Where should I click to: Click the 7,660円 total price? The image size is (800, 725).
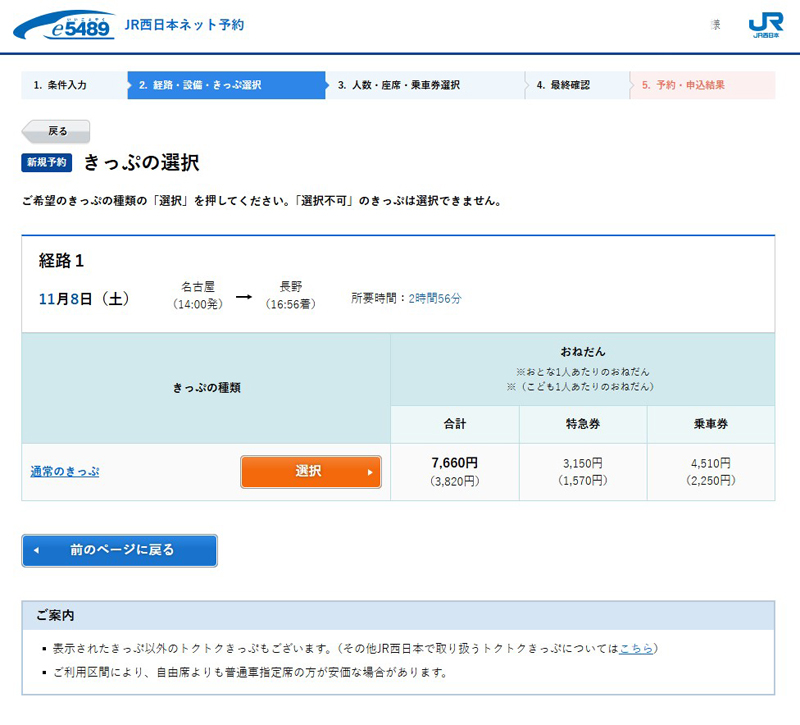pos(455,463)
